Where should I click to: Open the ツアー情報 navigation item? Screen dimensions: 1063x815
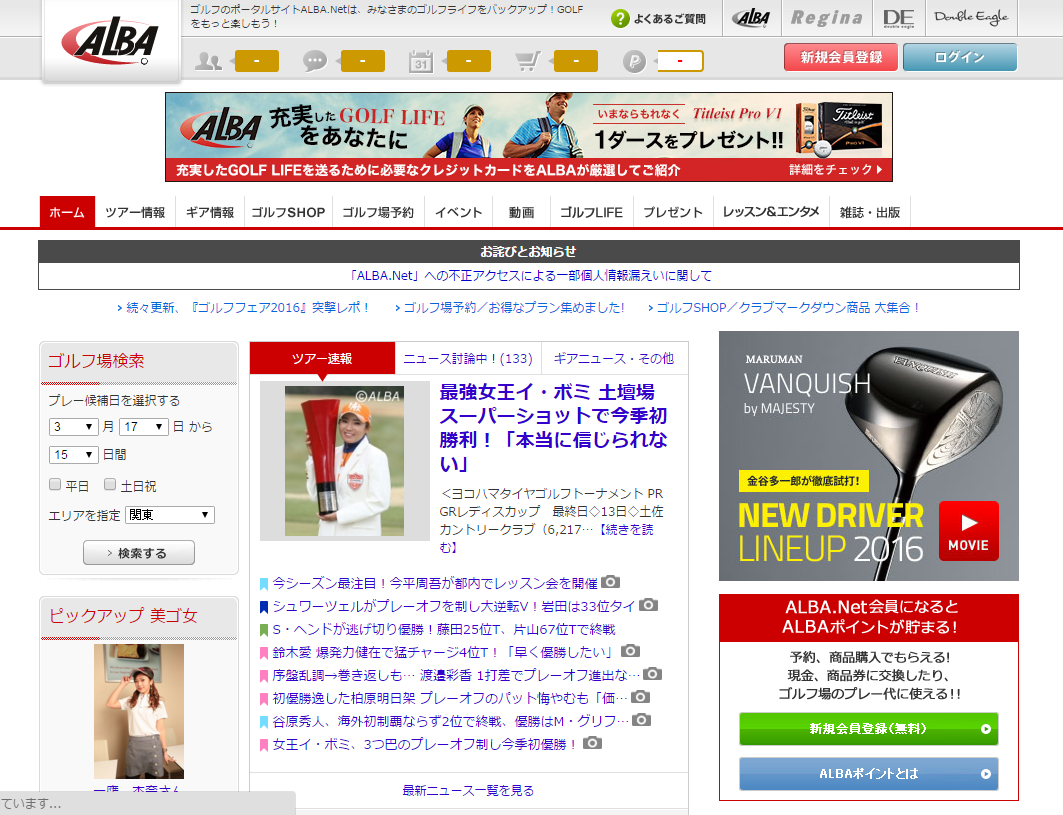click(x=135, y=212)
